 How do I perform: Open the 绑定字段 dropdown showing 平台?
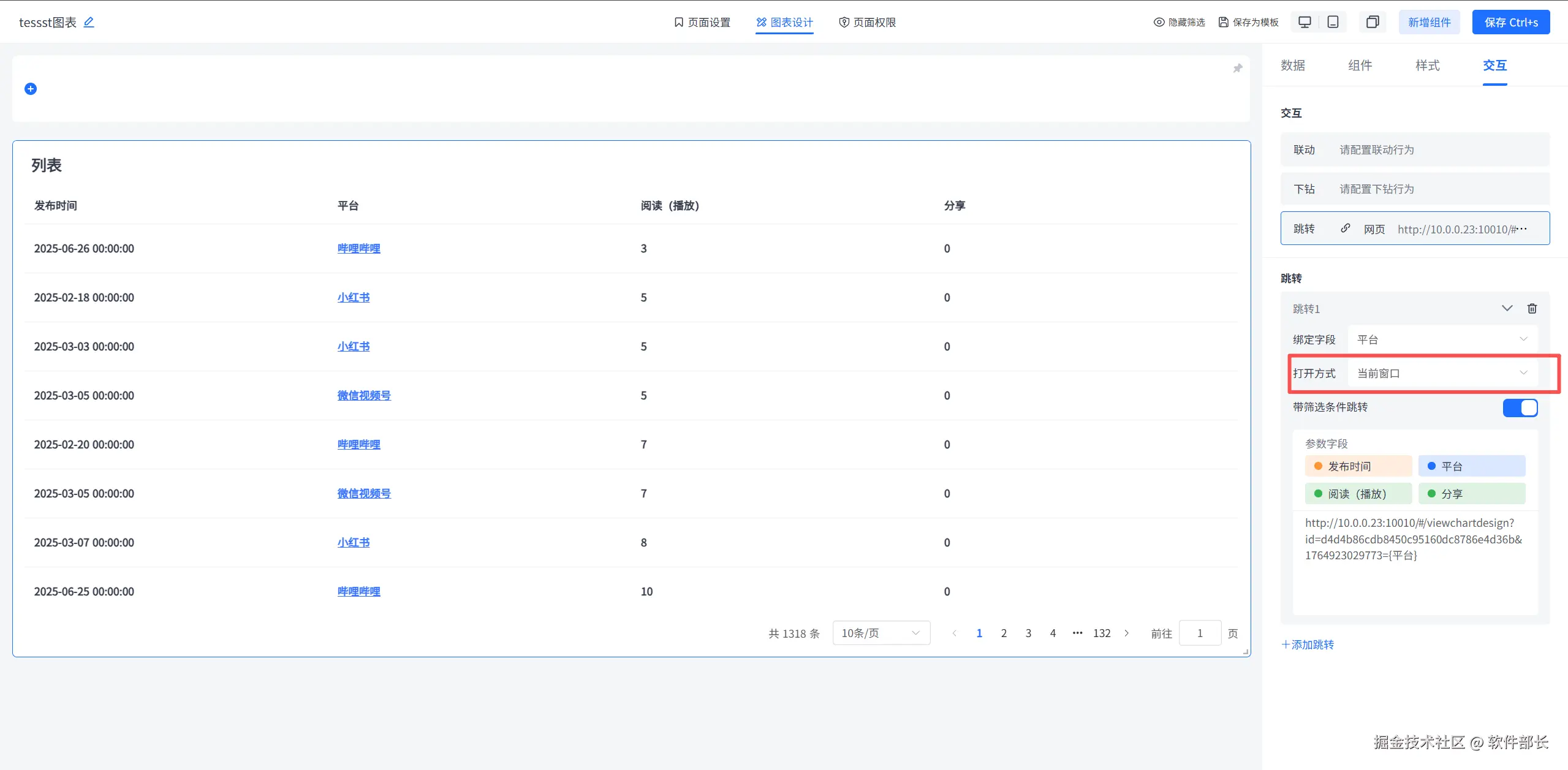coord(1442,339)
